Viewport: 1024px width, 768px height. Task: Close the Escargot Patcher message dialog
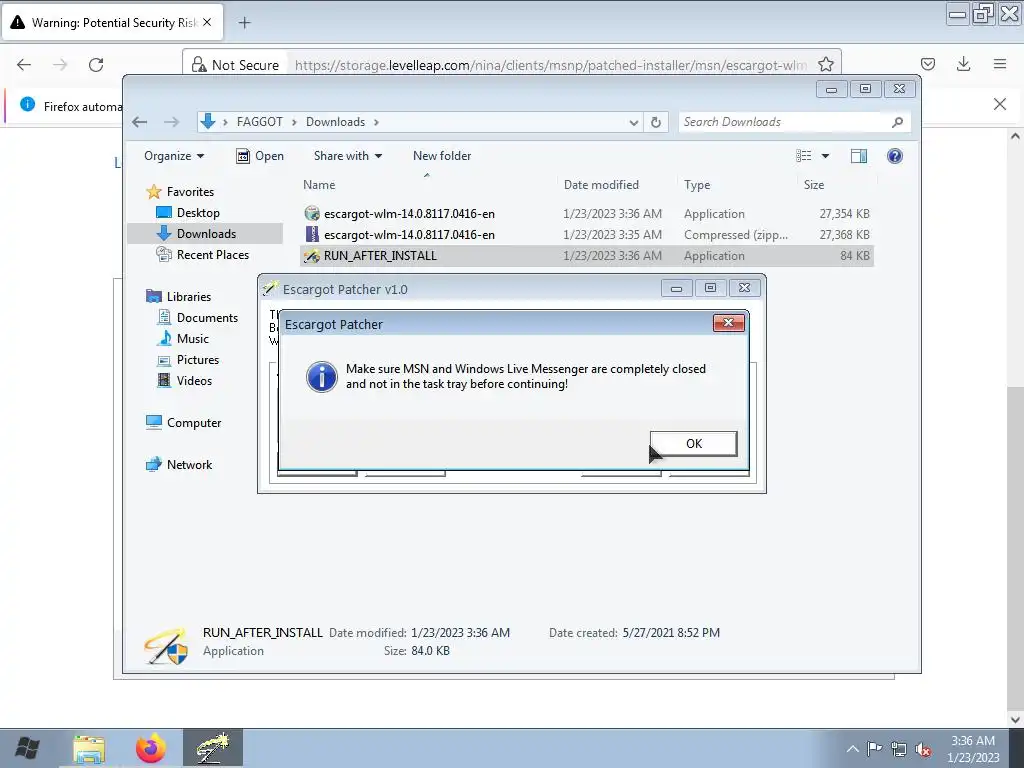click(728, 323)
